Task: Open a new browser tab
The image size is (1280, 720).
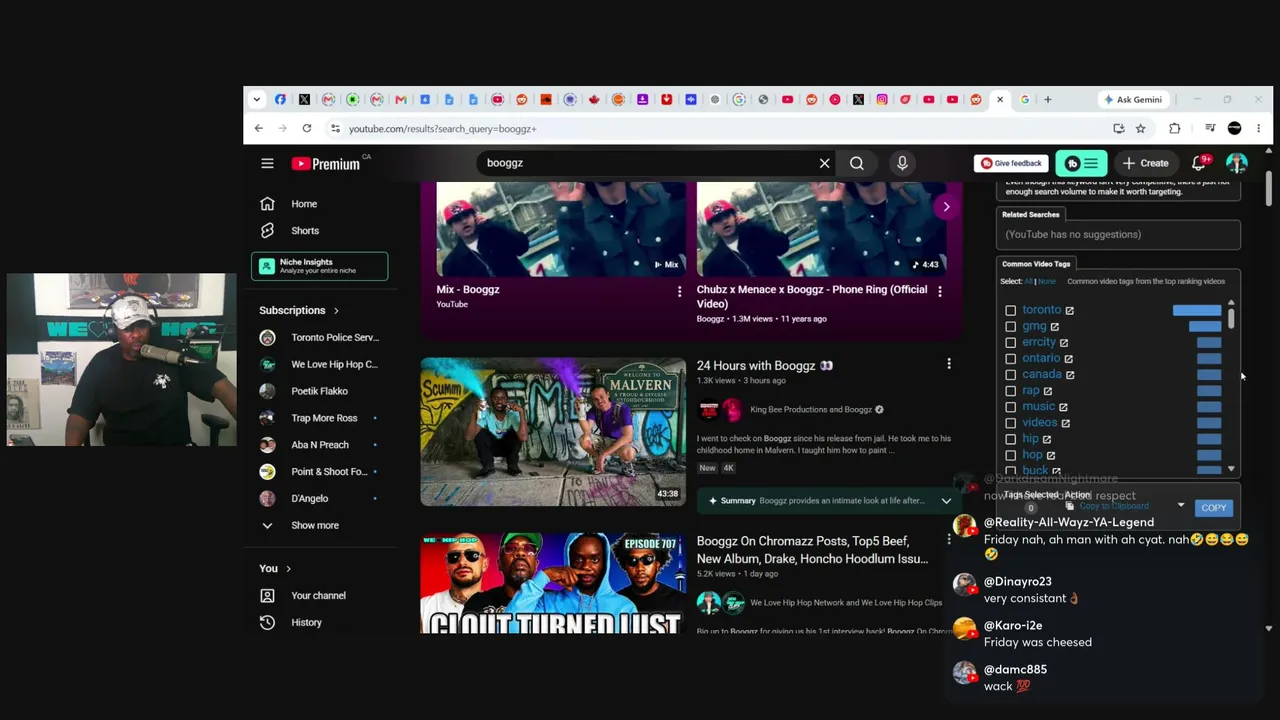Action: (1047, 99)
